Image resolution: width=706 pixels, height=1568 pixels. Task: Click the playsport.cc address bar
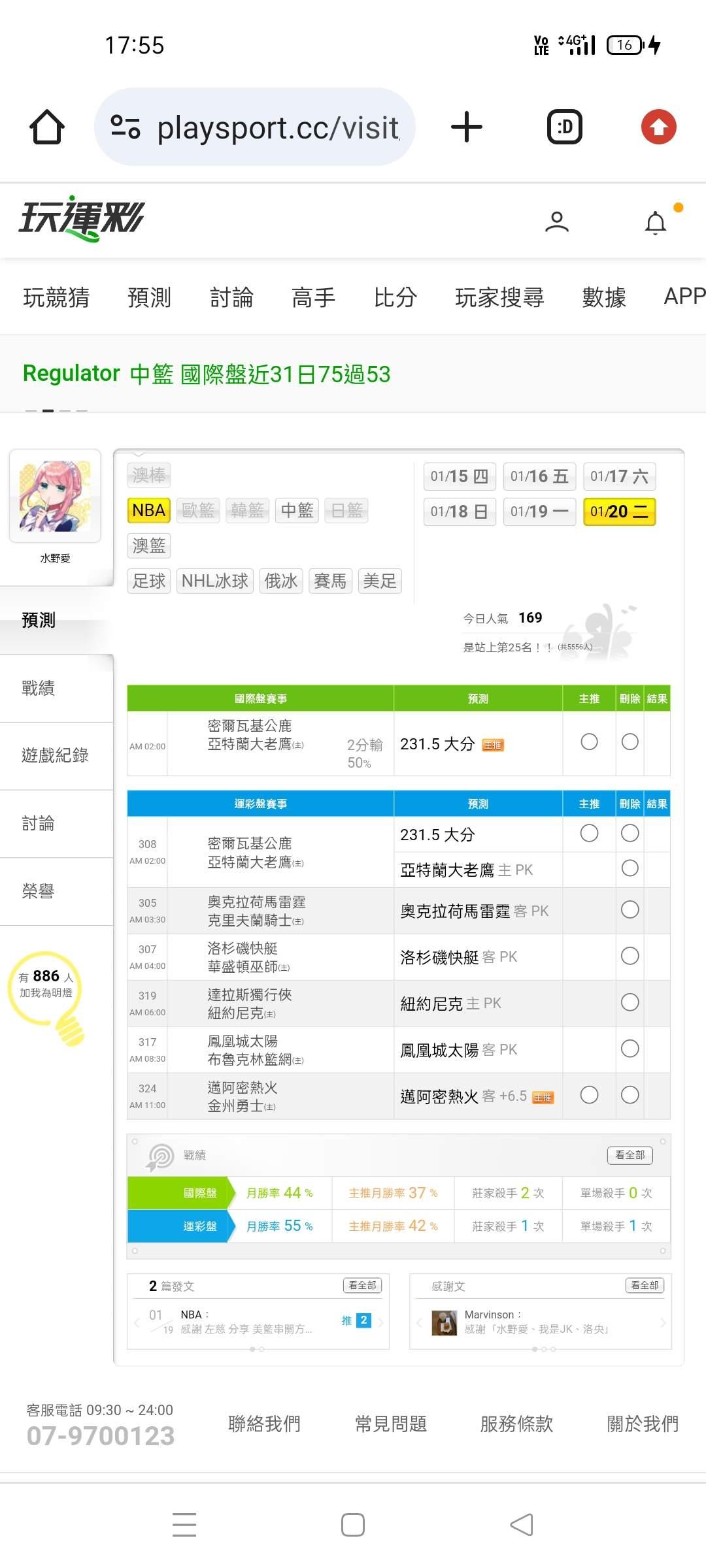255,127
